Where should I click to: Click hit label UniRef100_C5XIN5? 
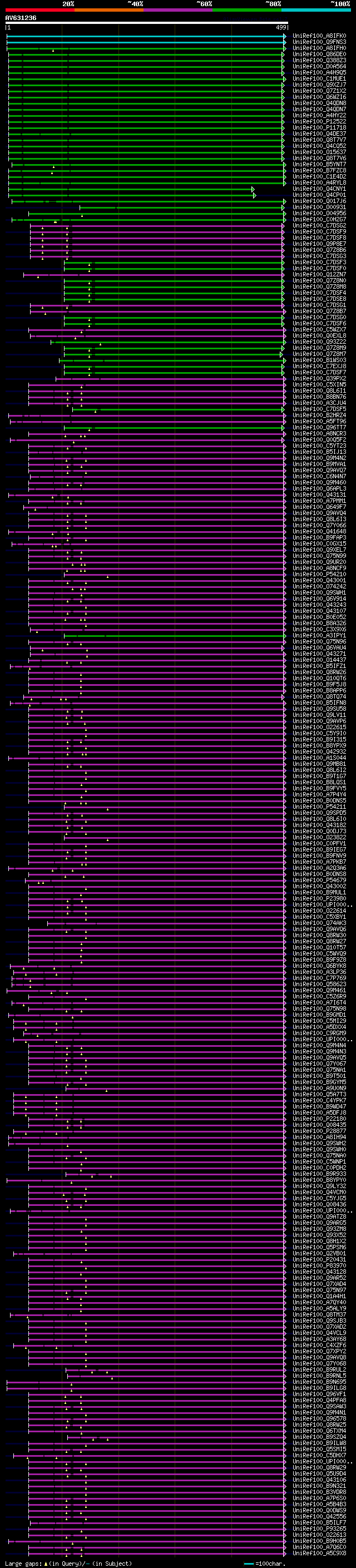[x=319, y=384]
